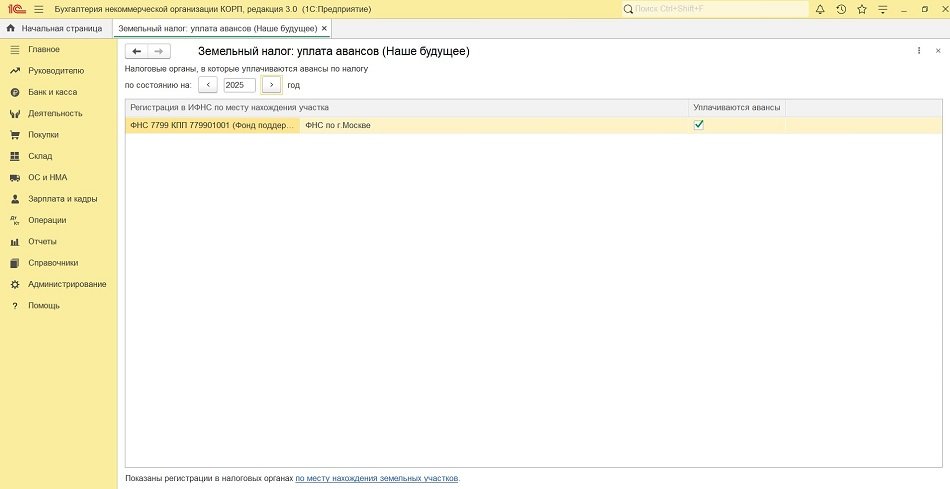This screenshot has width=950, height=489.
Task: Open favorites star icon in title bar
Action: click(x=861, y=9)
